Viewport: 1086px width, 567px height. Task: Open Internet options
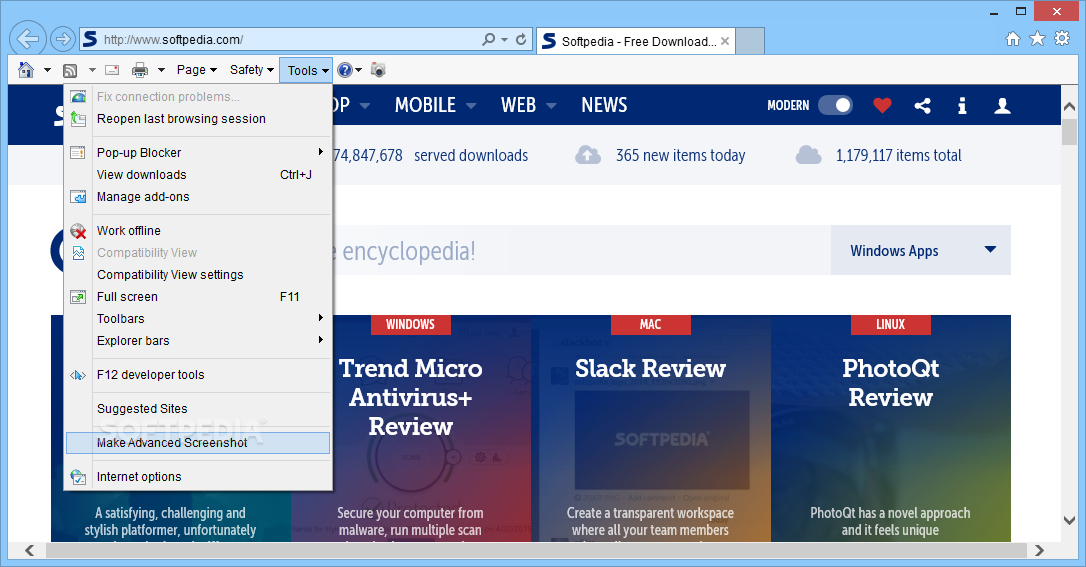(198, 477)
